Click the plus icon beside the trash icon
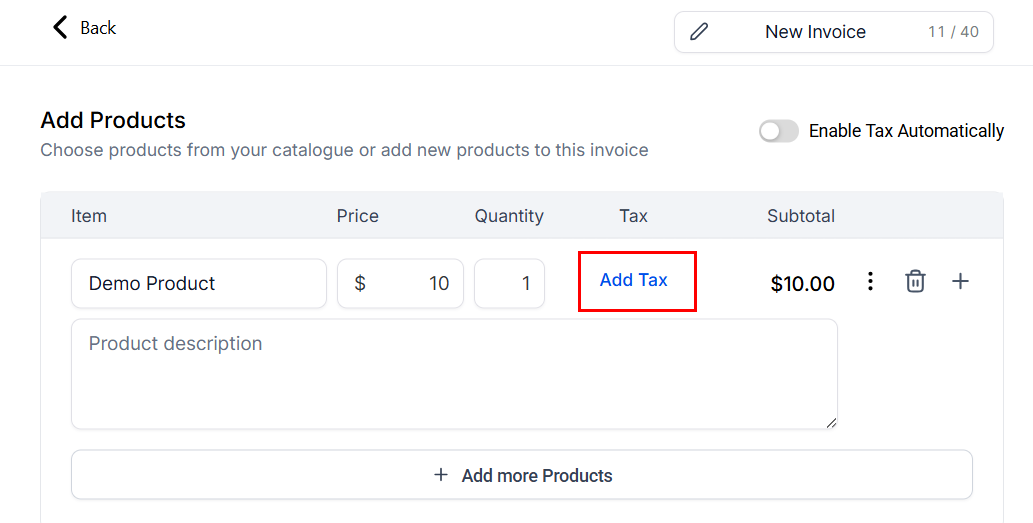The width and height of the screenshot is (1033, 523). pyautogui.click(x=960, y=282)
